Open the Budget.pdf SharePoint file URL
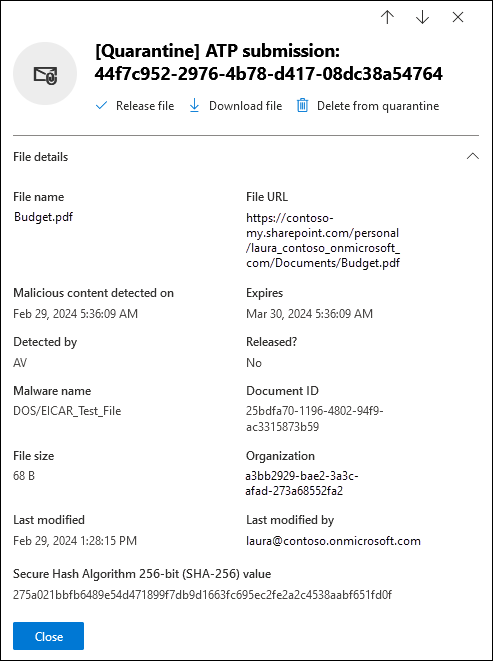 (x=323, y=240)
